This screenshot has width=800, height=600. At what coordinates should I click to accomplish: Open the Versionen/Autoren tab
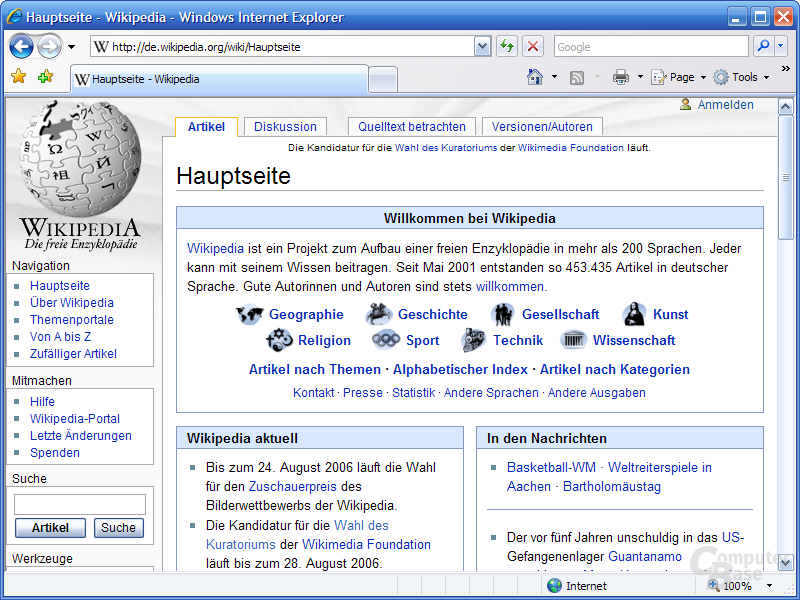542,127
